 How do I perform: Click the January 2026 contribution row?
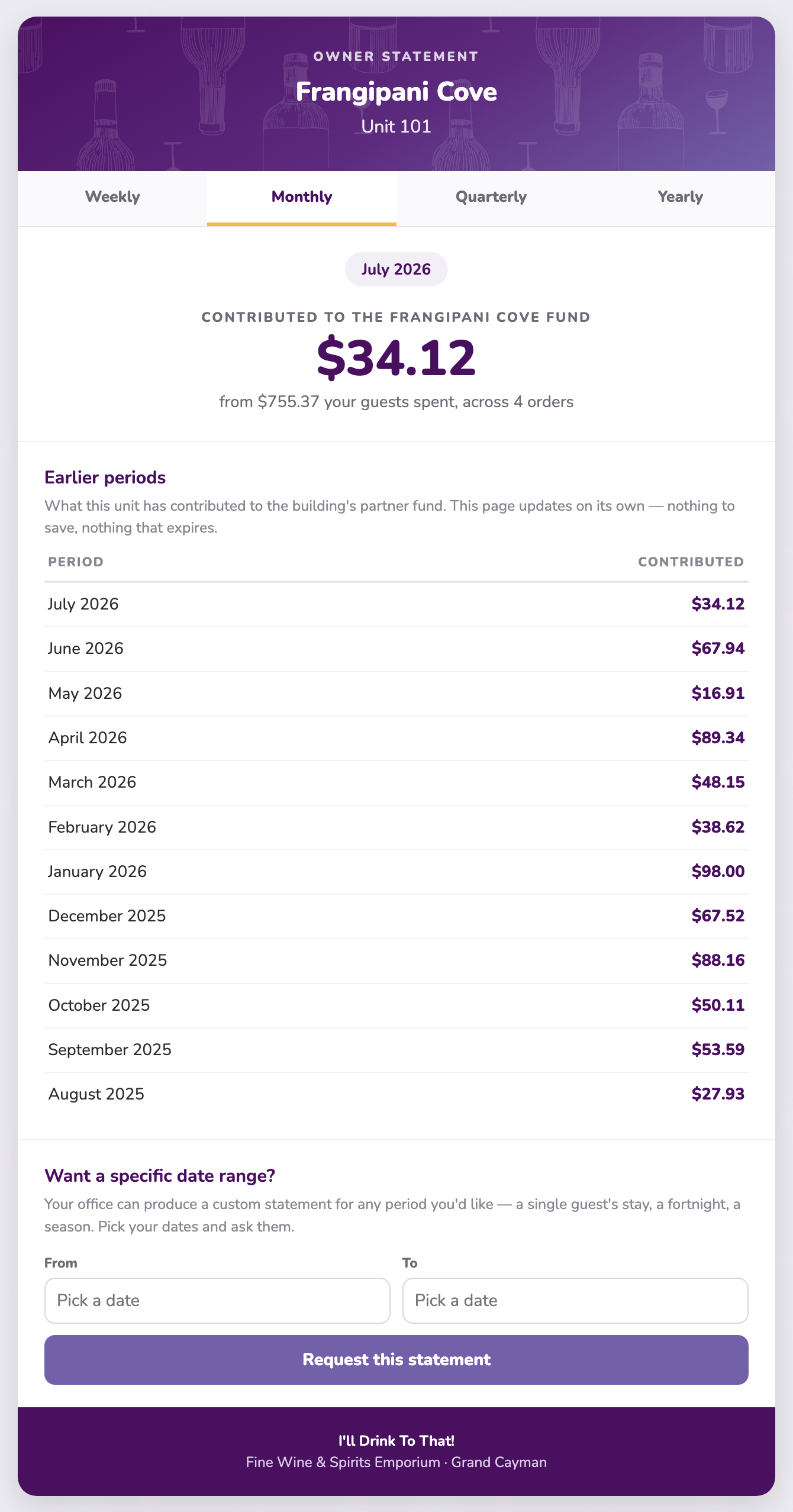tap(396, 872)
